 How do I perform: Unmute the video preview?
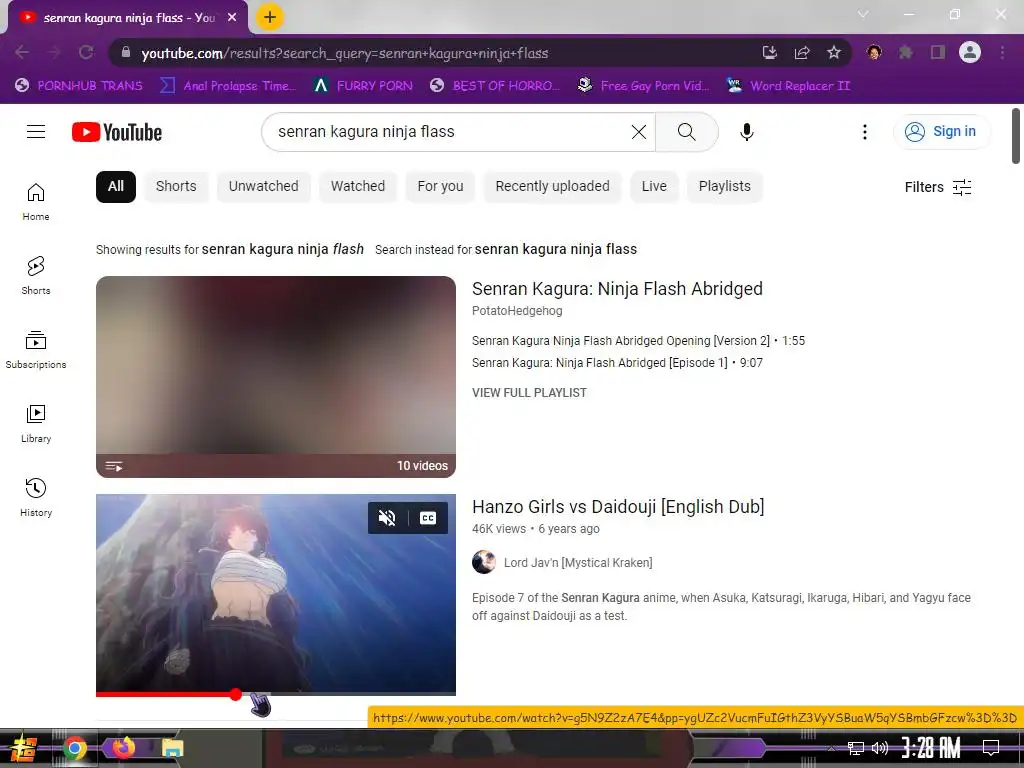387,518
